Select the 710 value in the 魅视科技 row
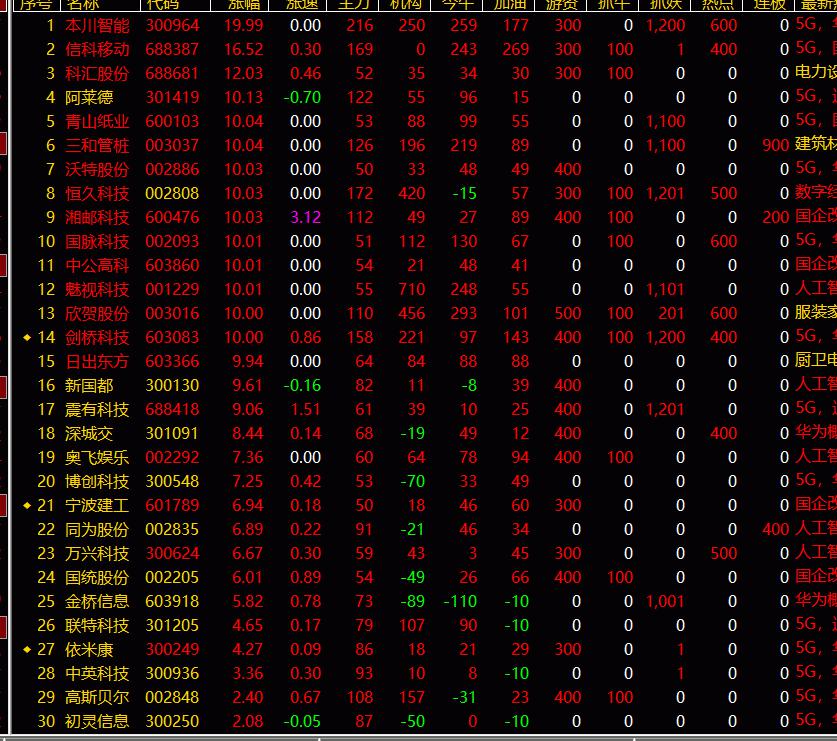Image resolution: width=837 pixels, height=741 pixels. 412,289
